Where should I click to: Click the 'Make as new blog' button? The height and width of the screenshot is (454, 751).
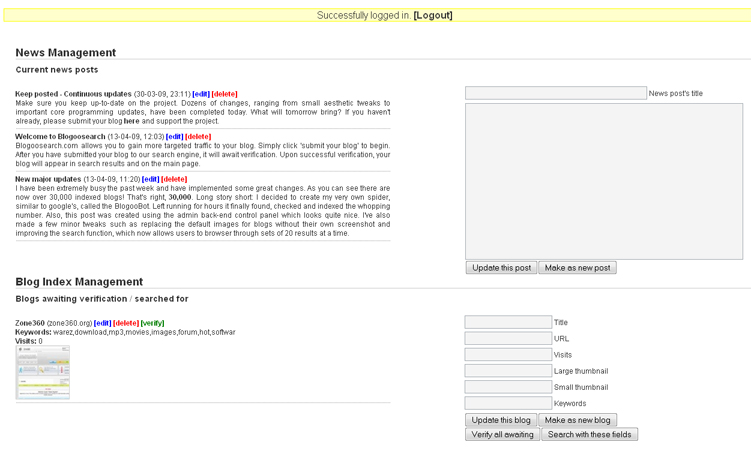pyautogui.click(x=577, y=420)
